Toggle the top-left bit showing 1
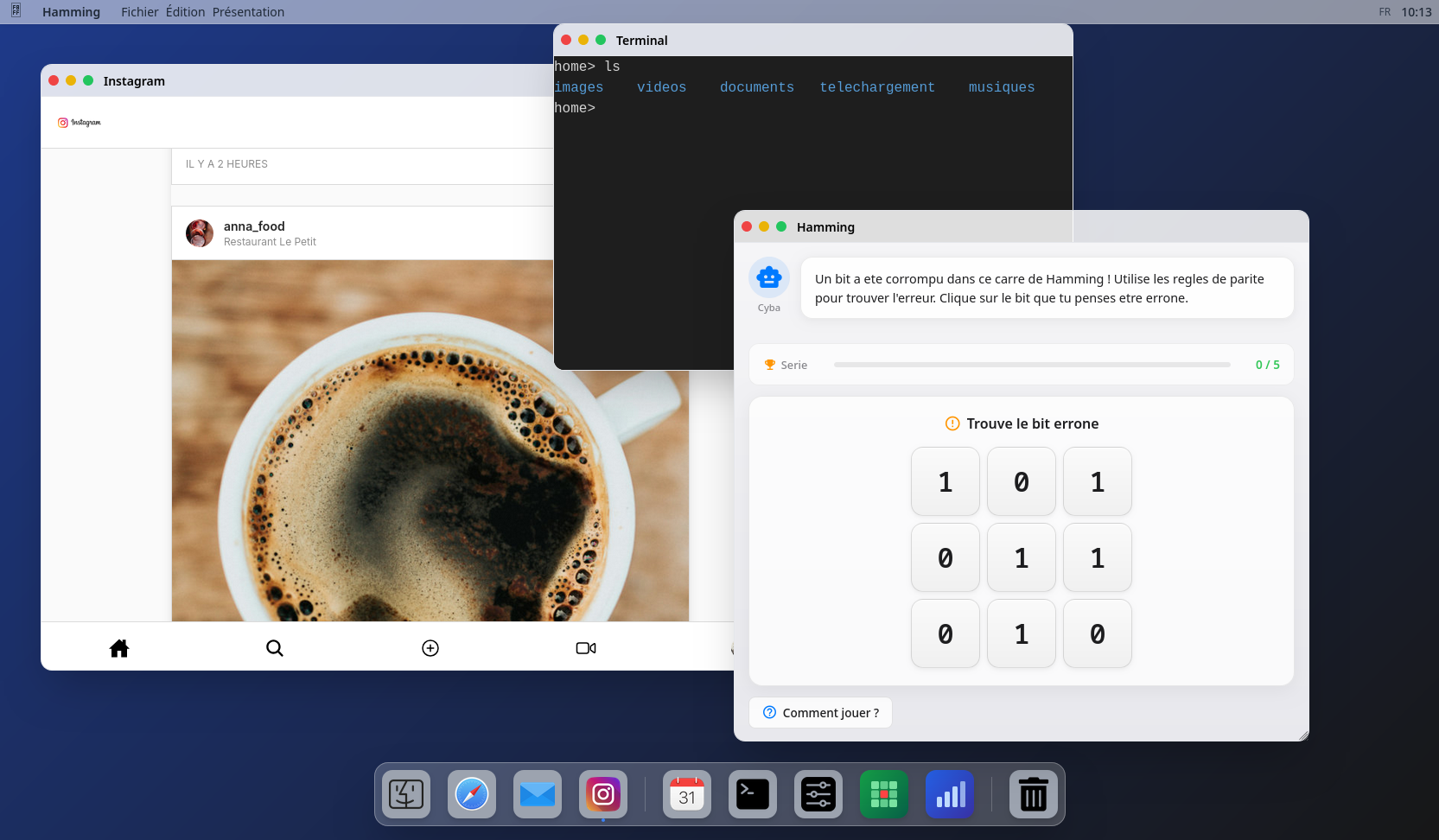Screen dimensions: 1439x840 pos(946,481)
